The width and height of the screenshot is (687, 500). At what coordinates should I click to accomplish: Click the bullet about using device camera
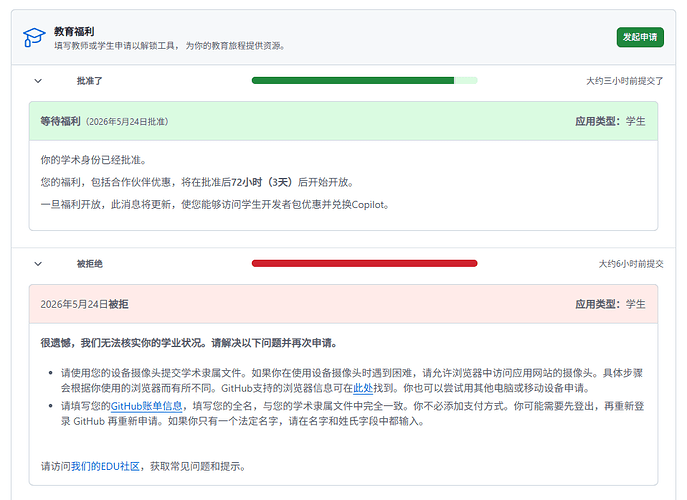click(352, 380)
